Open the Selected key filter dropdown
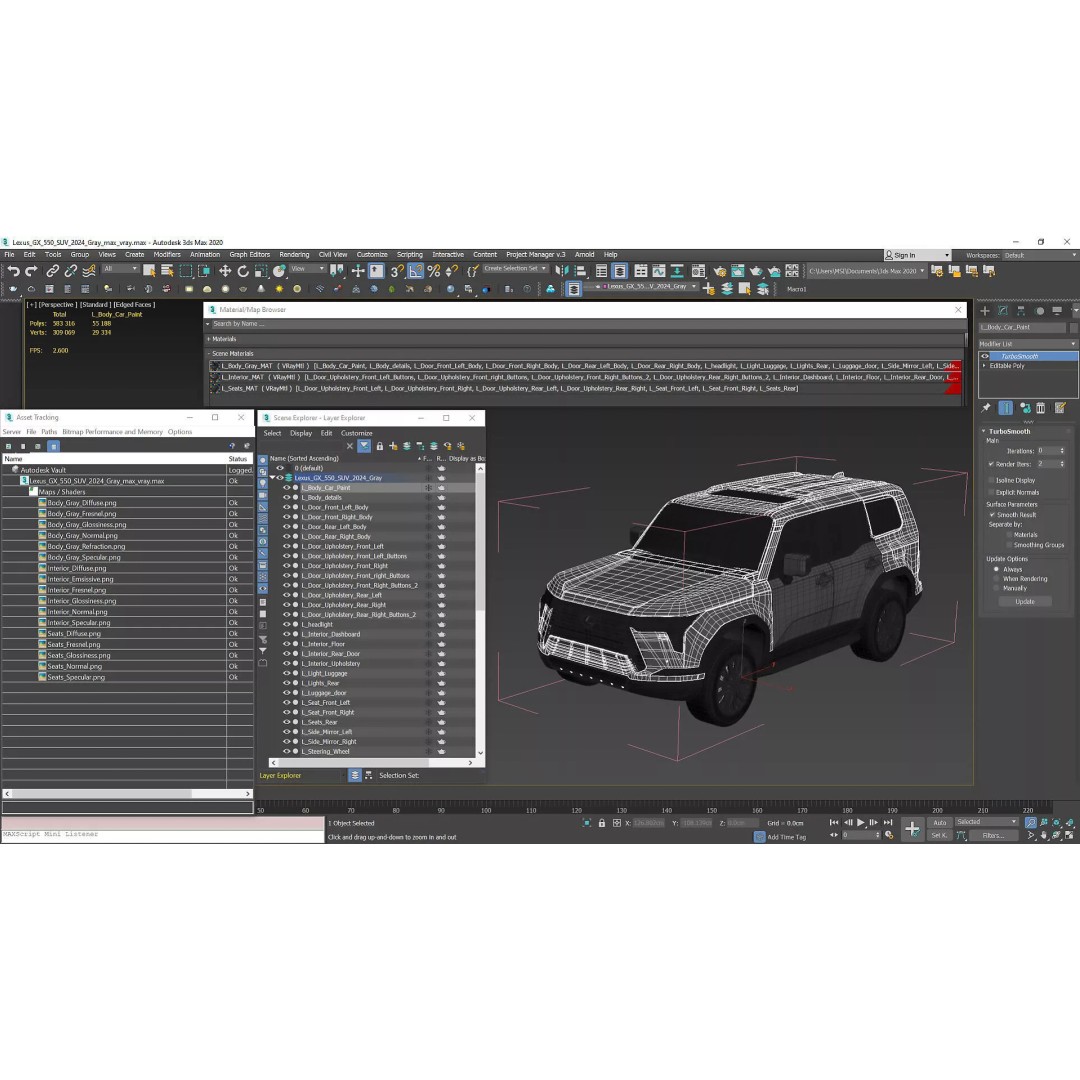 [986, 822]
